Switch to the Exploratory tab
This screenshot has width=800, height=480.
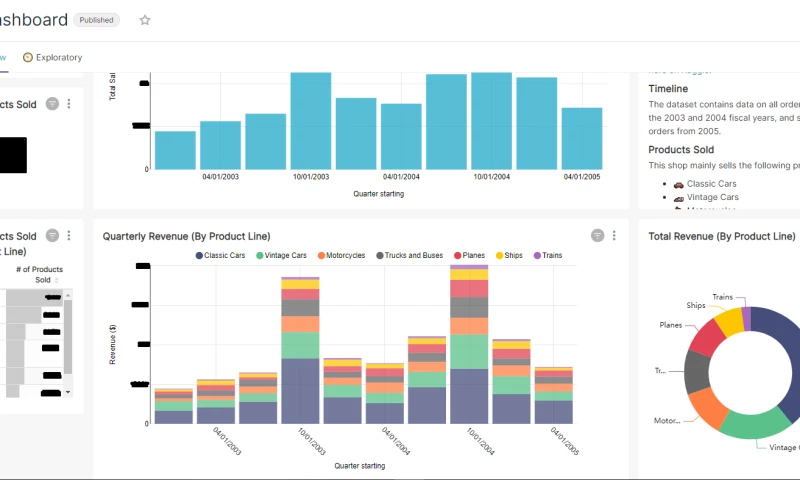click(58, 58)
